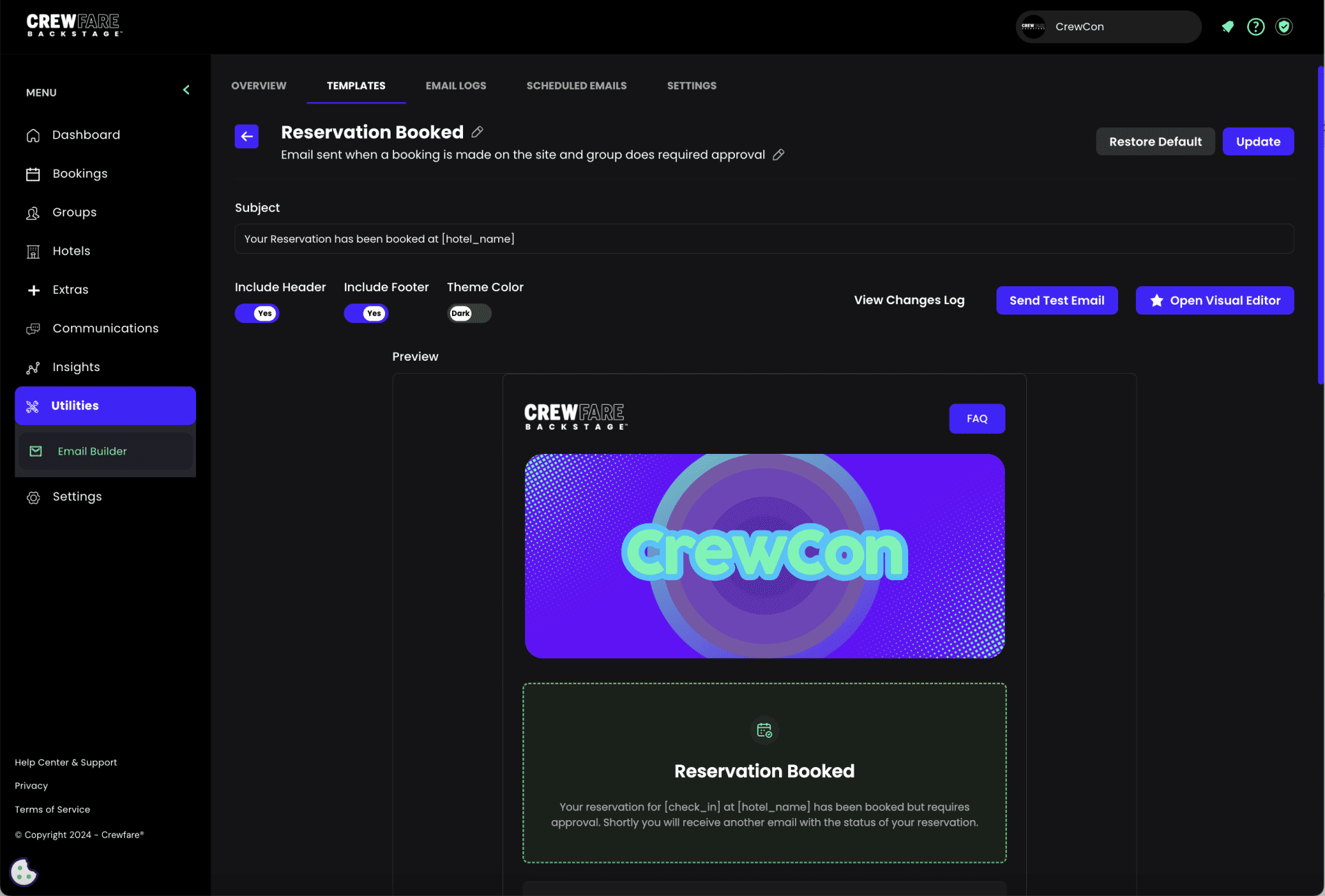Screen dimensions: 1325x896
Task: Open the Privacy link
Action: [x=32, y=786]
